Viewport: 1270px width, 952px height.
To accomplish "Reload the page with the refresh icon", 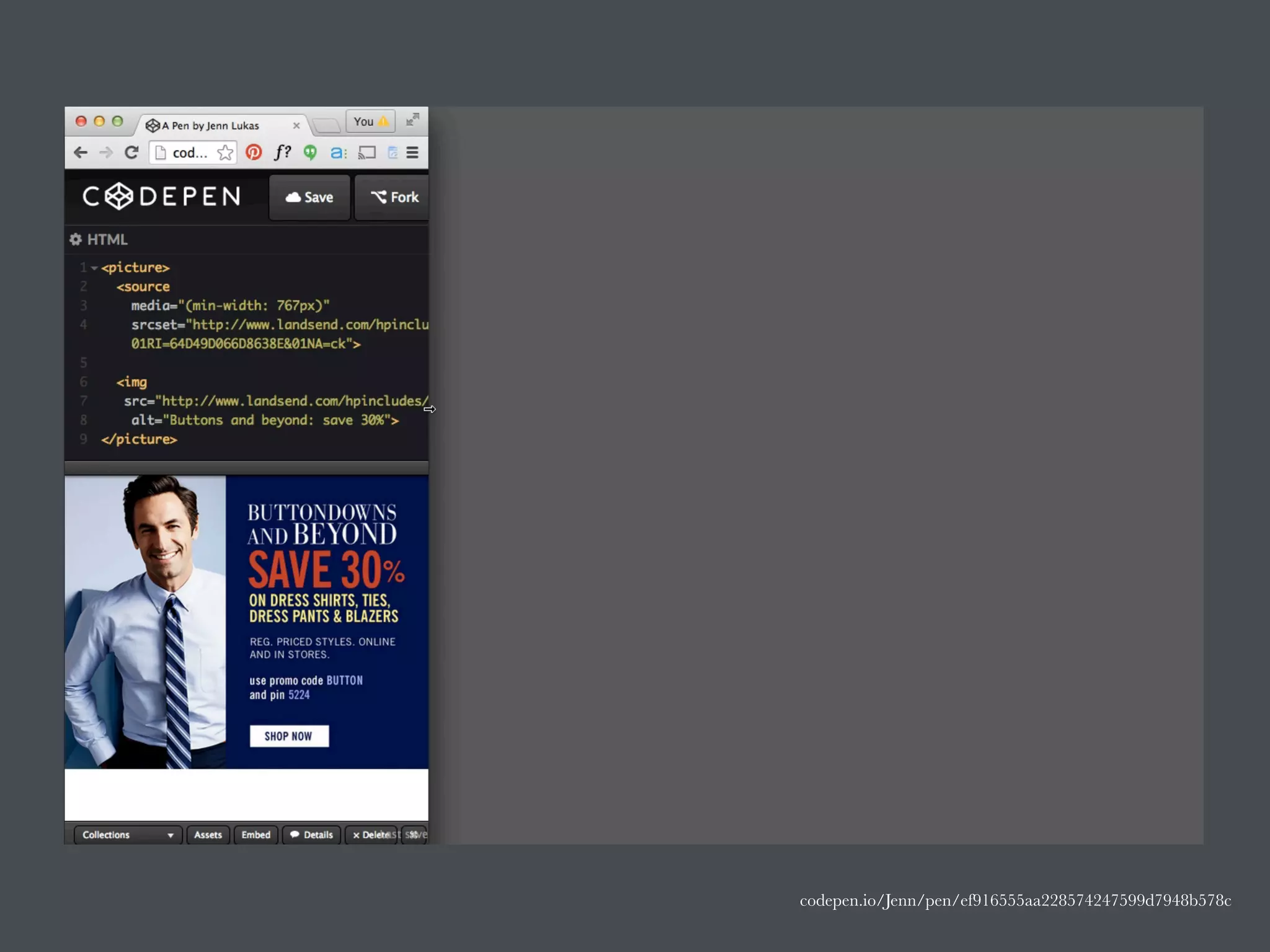I will click(x=131, y=152).
